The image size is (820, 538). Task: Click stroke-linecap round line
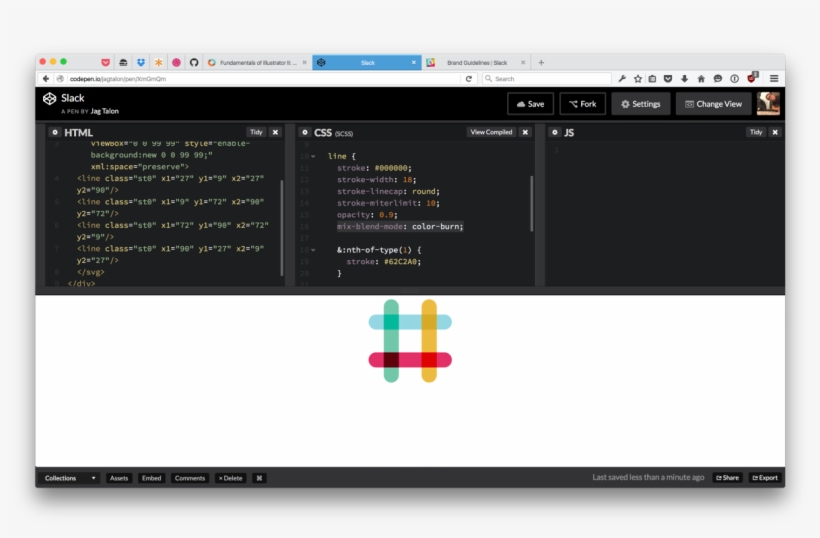(388, 191)
